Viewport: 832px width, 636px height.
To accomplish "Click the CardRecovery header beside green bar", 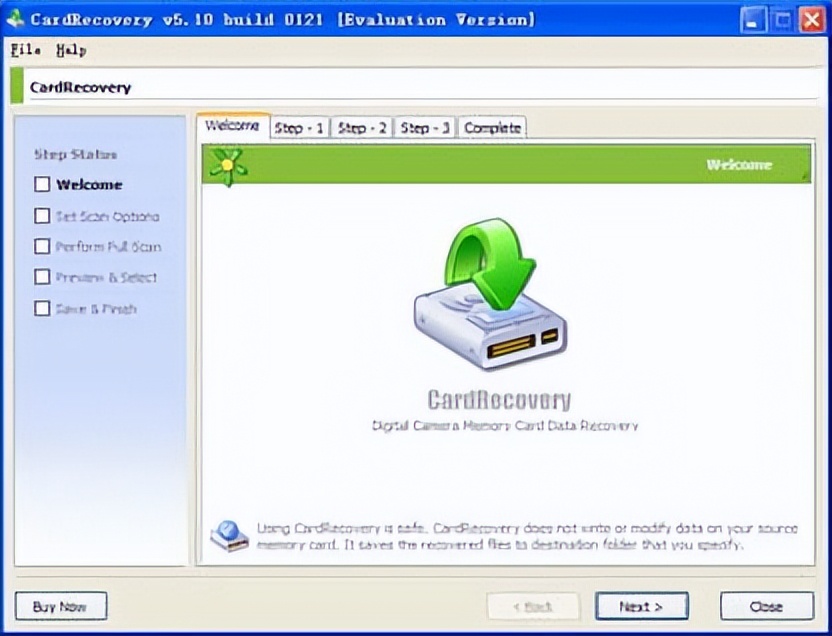I will [80, 88].
